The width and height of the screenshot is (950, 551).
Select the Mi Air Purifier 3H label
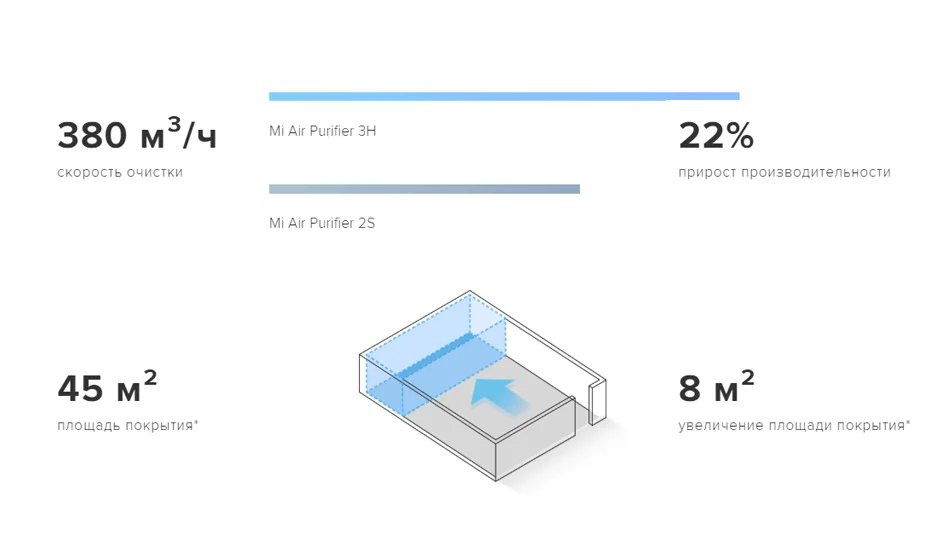[322, 131]
